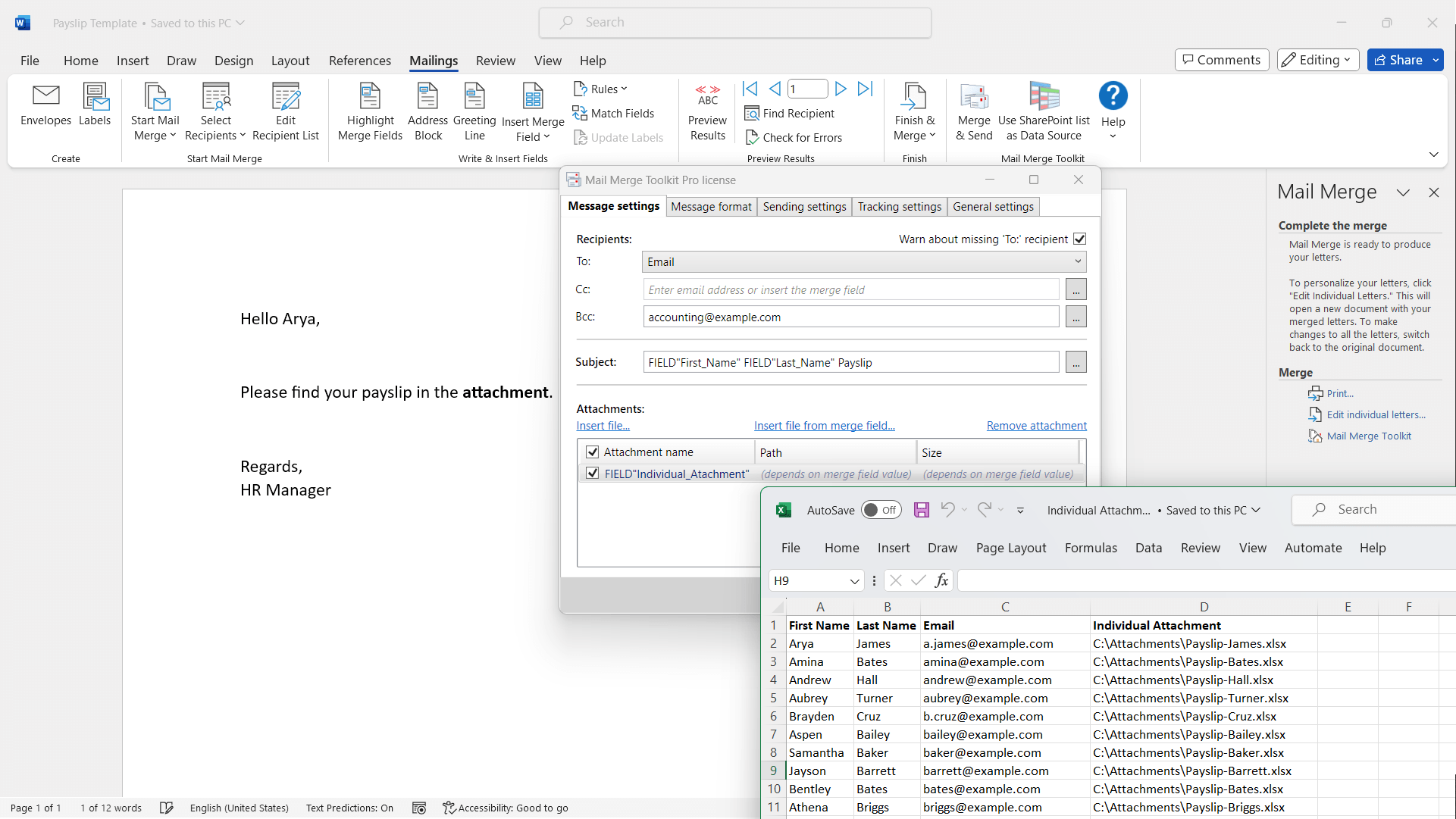Add a Greeting Line
This screenshot has width=1456, height=819.
tap(474, 110)
